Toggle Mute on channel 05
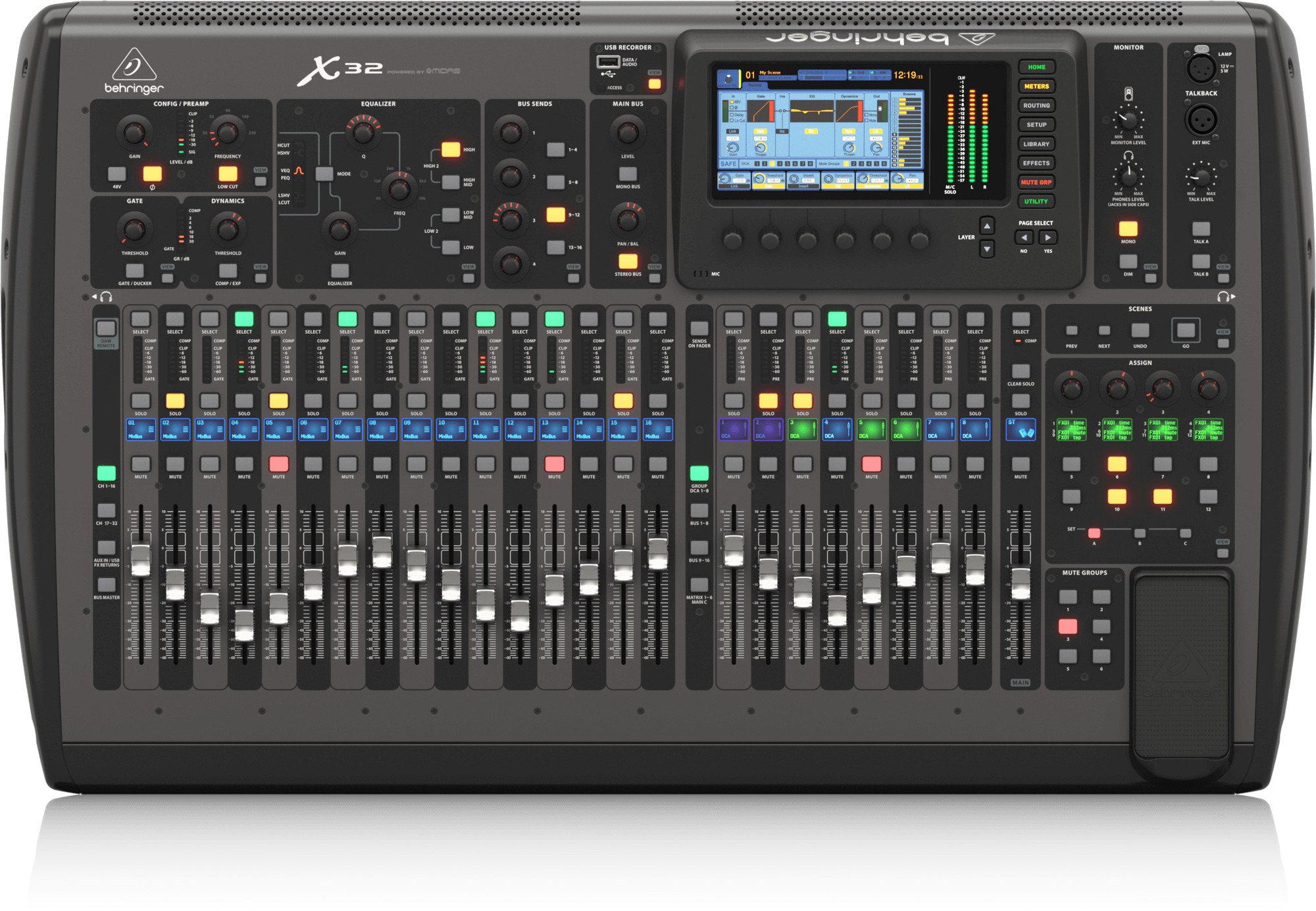This screenshot has height=911, width=1316. pyautogui.click(x=278, y=464)
